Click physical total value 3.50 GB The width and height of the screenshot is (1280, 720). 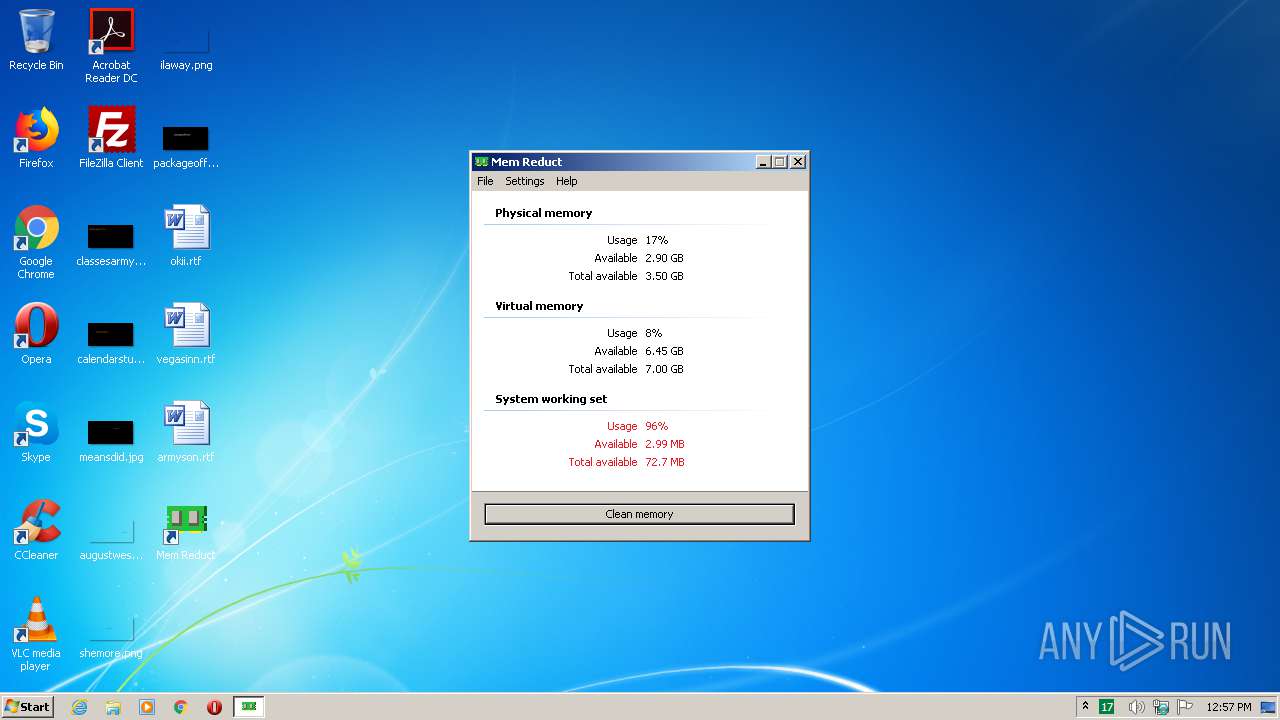click(x=664, y=276)
